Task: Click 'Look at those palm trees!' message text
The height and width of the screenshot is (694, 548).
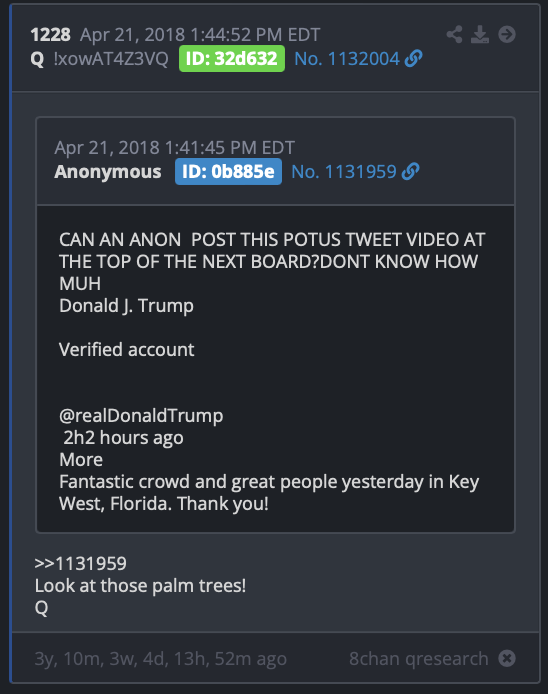Action: (140, 586)
